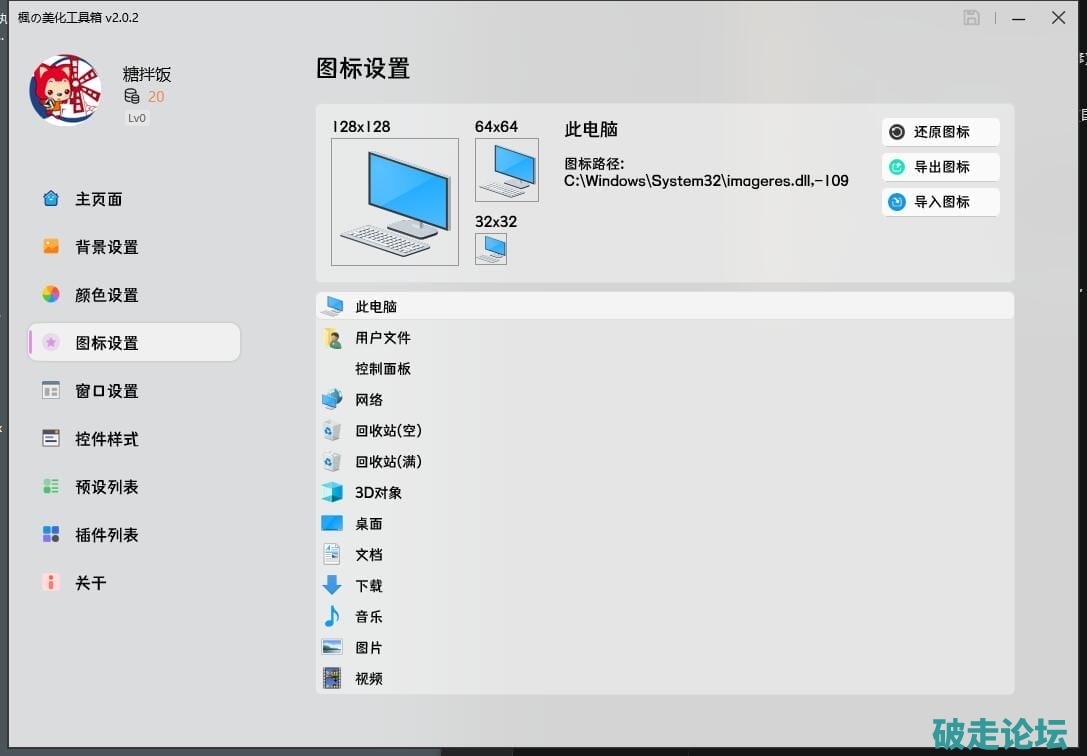Click the 导出图标 export button
The image size is (1087, 756).
click(x=940, y=167)
